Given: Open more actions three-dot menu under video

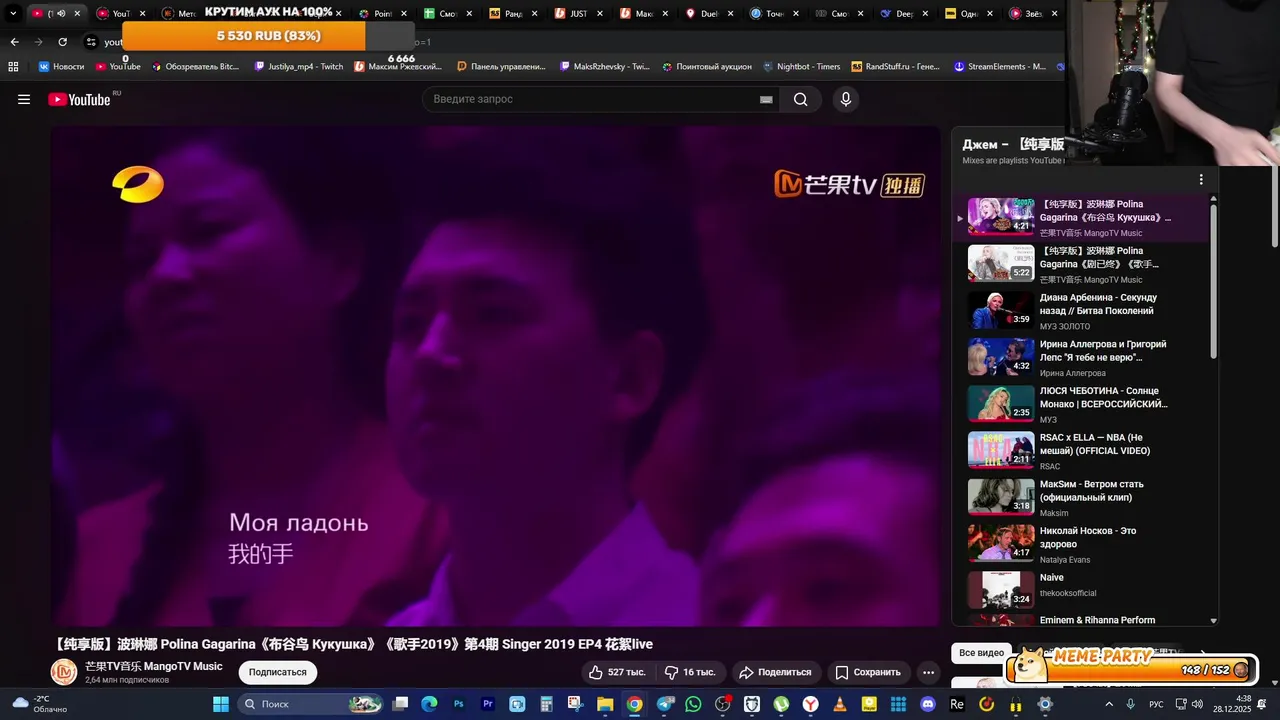Looking at the screenshot, I should pos(928,672).
